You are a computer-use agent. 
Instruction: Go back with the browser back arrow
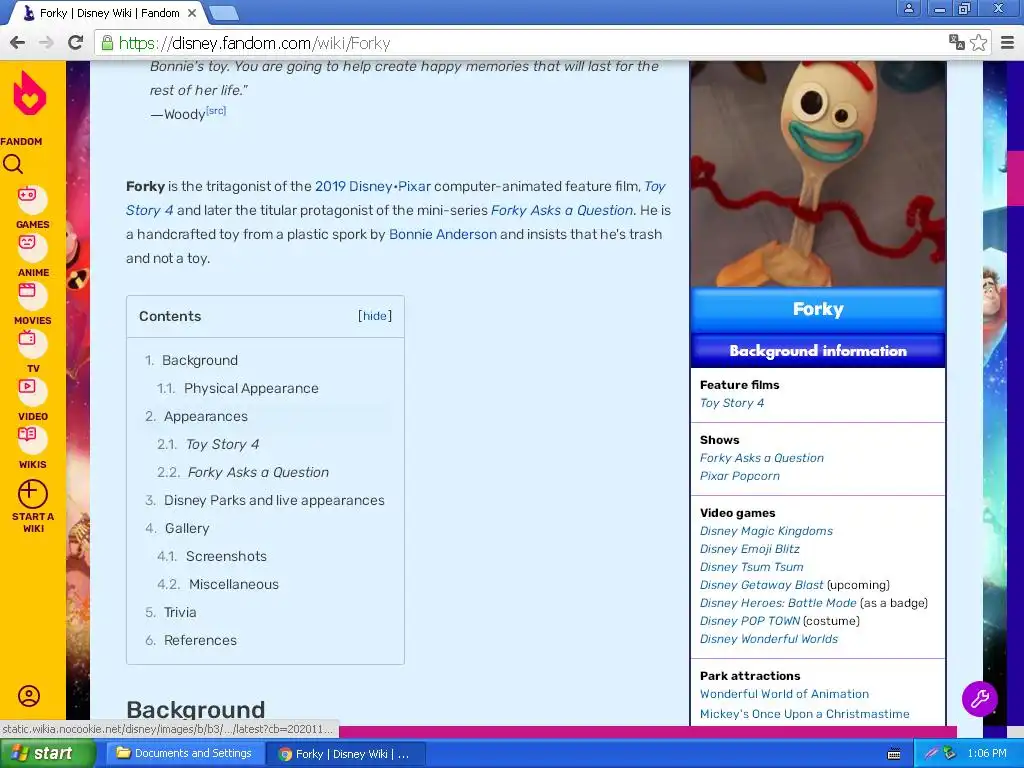click(18, 43)
